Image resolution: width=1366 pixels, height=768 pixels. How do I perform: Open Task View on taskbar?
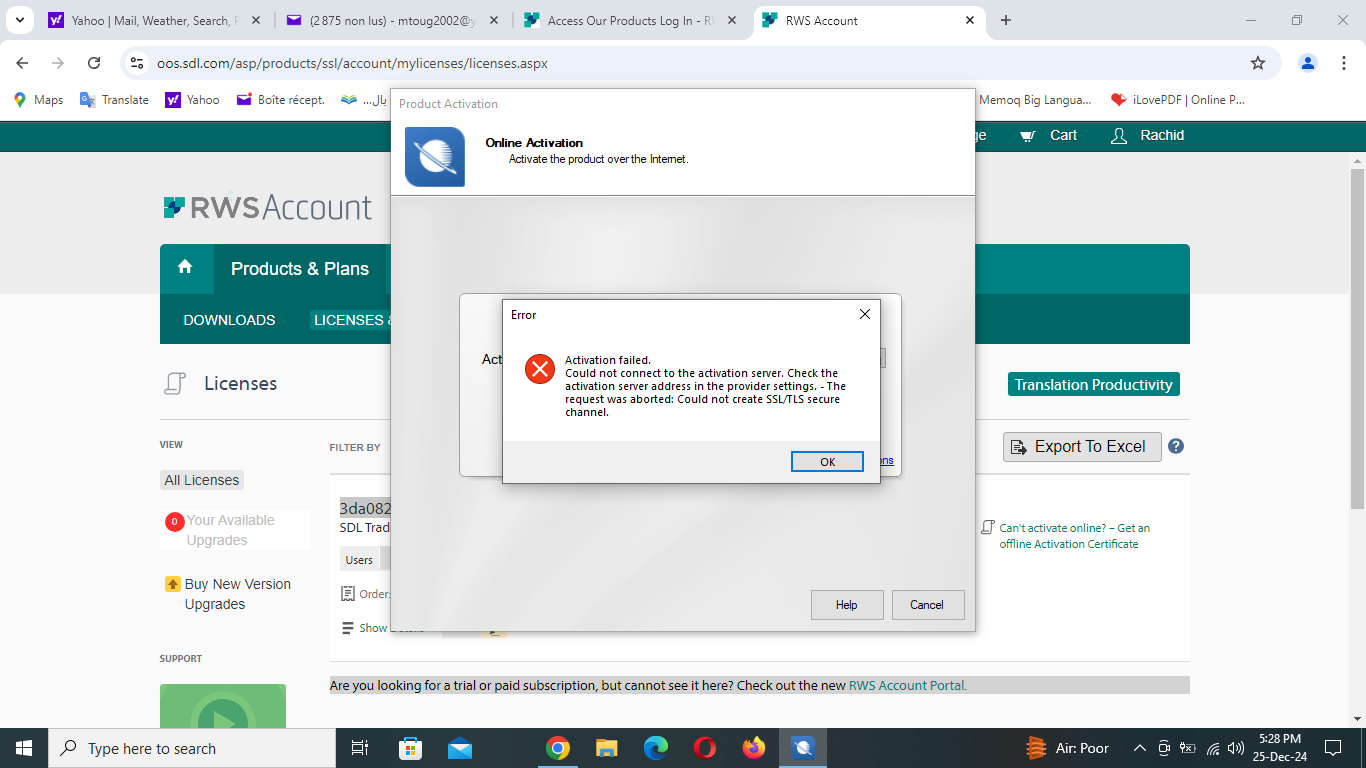pos(360,748)
